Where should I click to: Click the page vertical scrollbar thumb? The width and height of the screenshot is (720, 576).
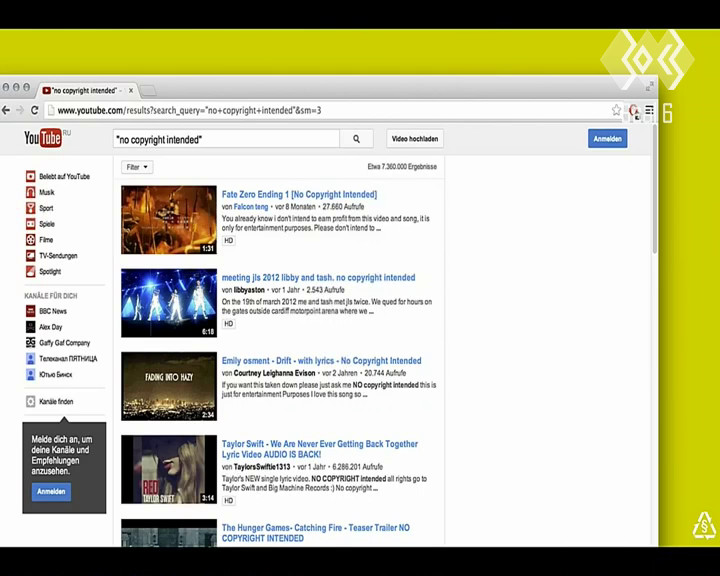pyautogui.click(x=654, y=189)
